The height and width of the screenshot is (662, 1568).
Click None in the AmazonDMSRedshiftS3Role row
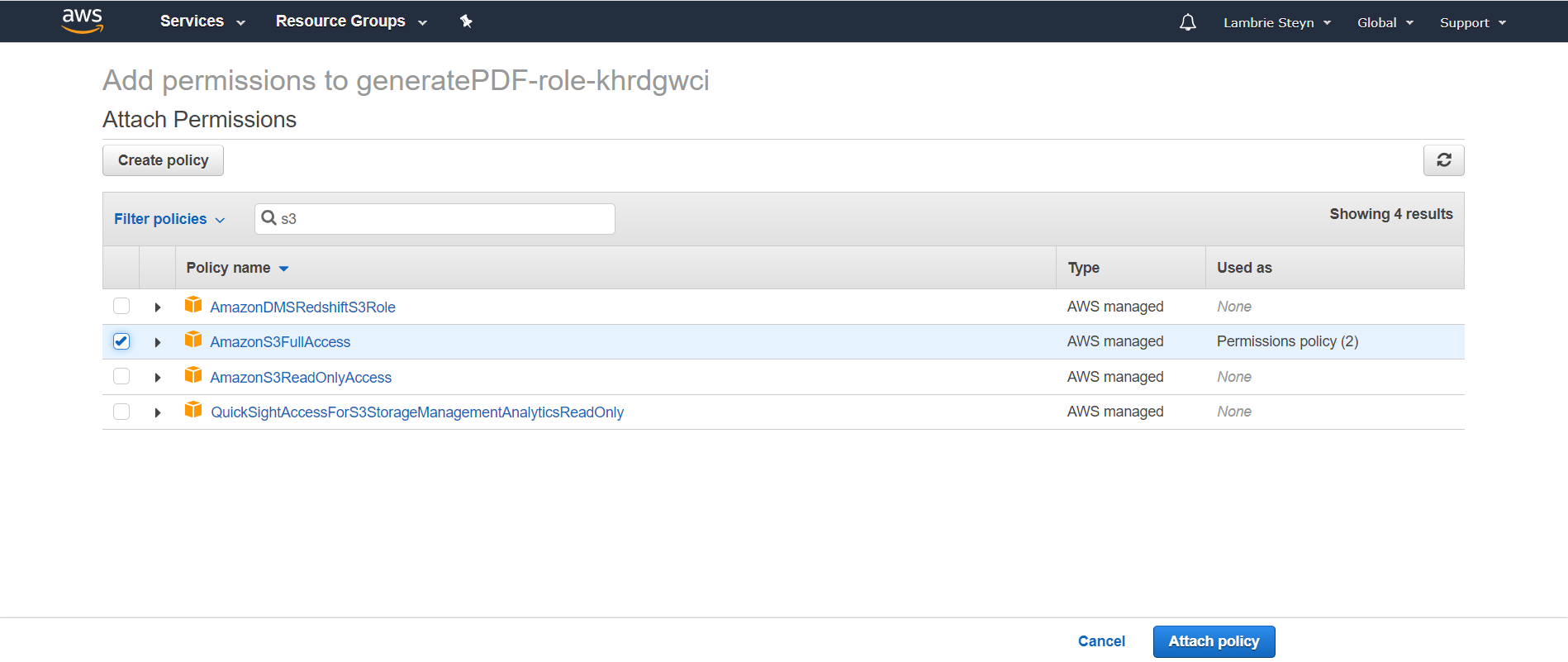pyautogui.click(x=1233, y=307)
